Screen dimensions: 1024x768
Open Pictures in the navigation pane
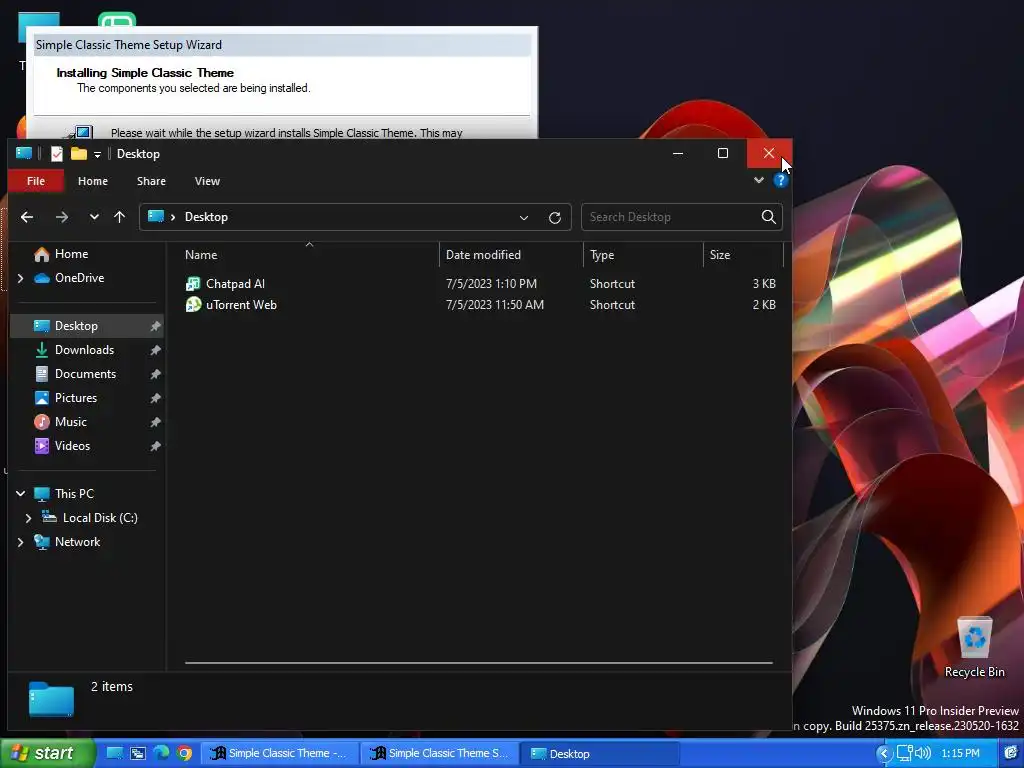(76, 398)
